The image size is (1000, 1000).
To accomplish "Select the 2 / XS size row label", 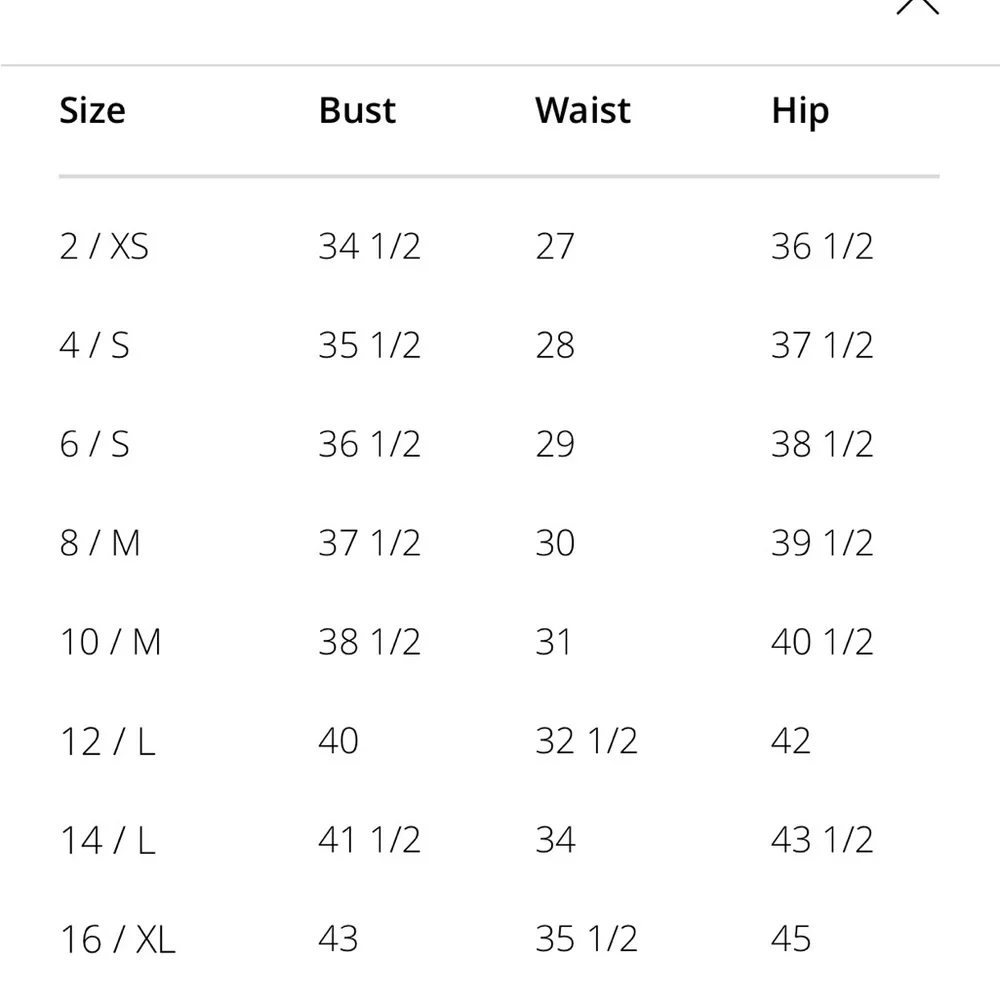I will click(104, 246).
